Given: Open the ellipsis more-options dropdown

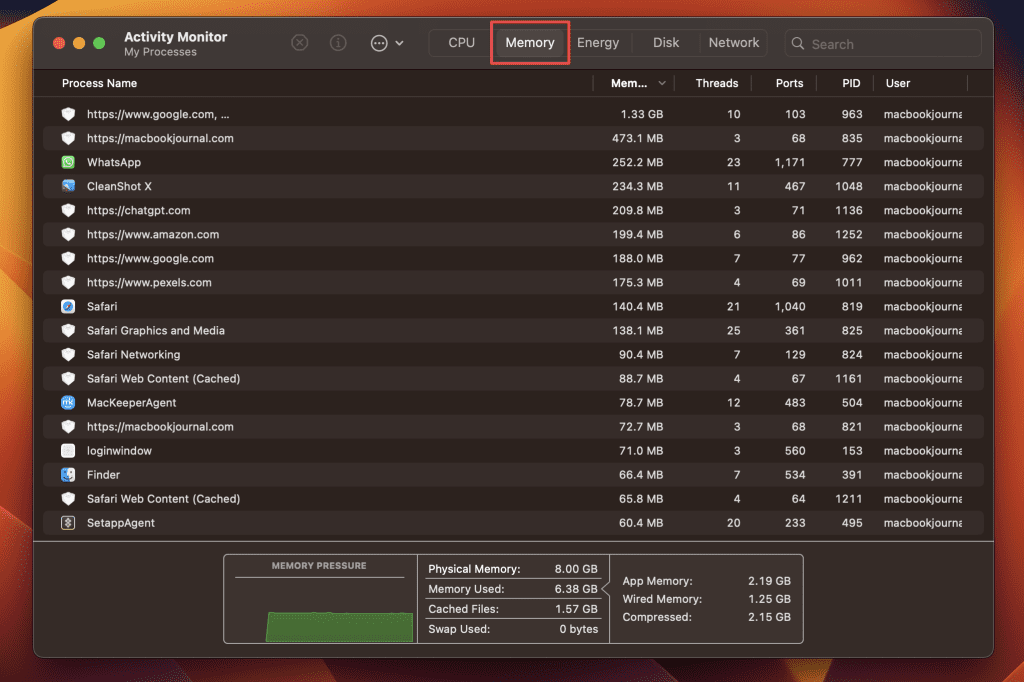Looking at the screenshot, I should (x=386, y=43).
